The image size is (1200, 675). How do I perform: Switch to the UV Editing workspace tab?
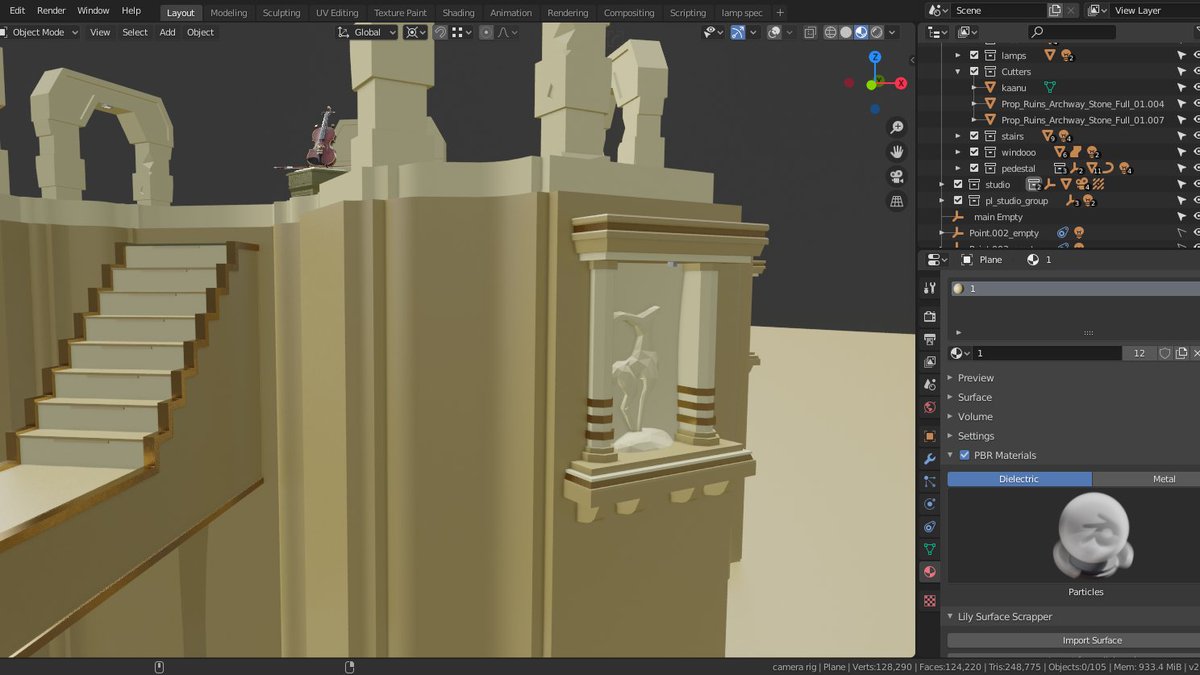coord(337,13)
